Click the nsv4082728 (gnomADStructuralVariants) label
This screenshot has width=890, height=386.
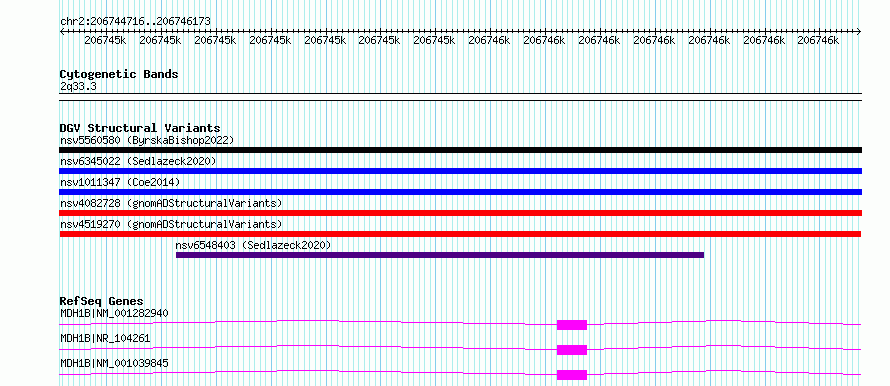tap(171, 203)
